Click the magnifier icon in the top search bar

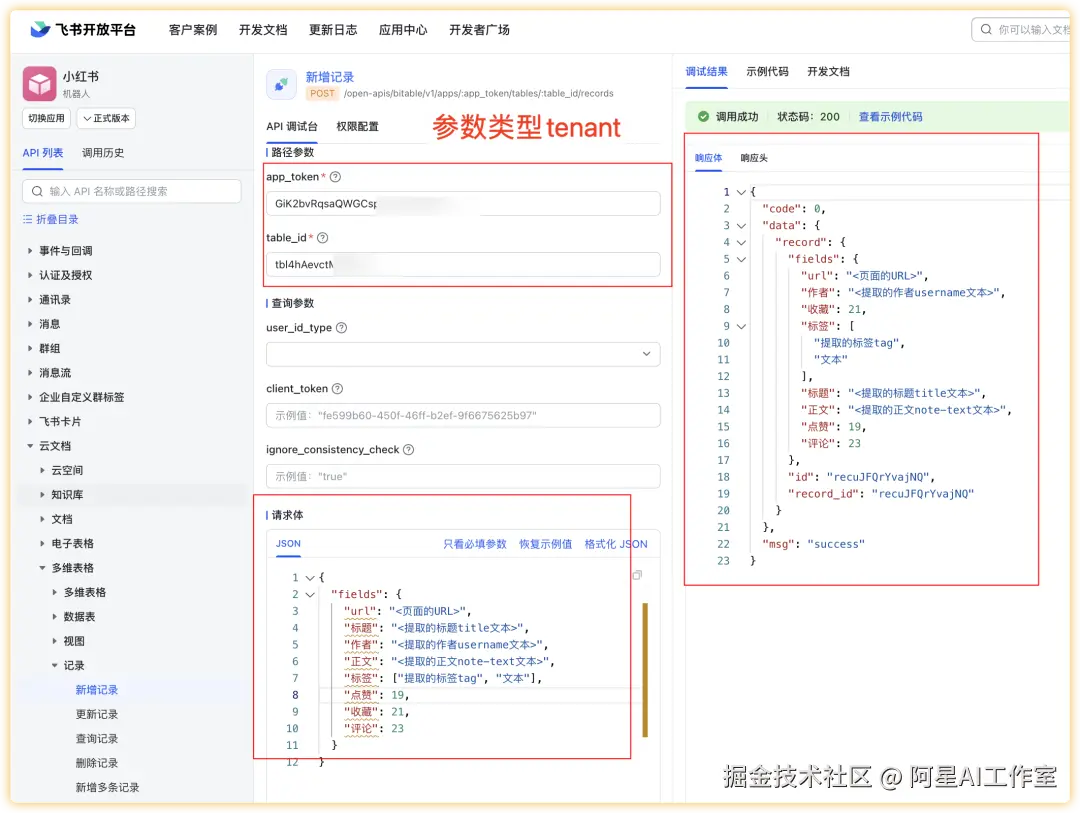coord(984,29)
